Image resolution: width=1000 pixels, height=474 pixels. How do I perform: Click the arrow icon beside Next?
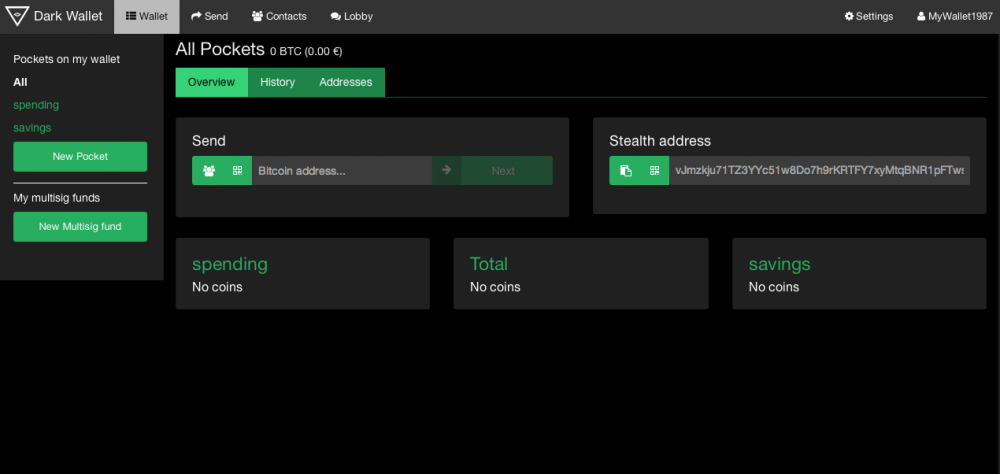[446, 171]
